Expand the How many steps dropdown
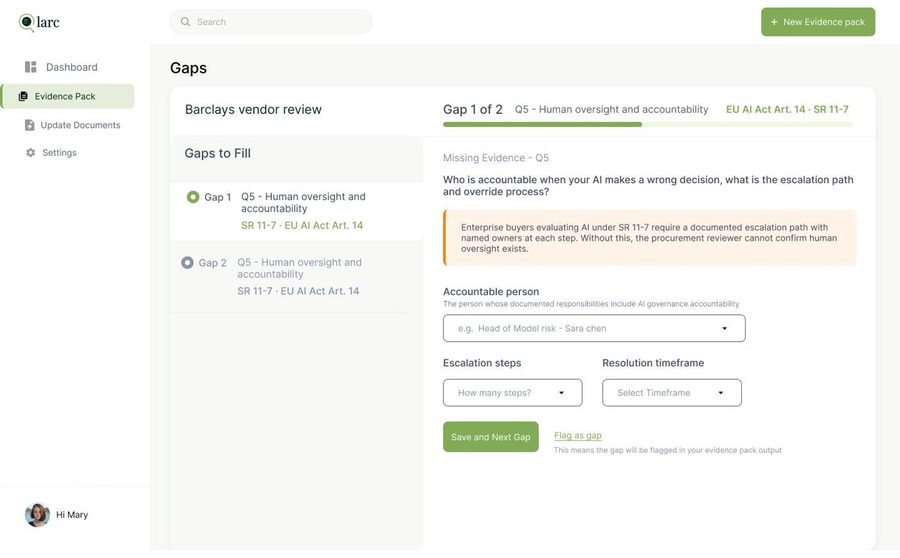Image resolution: width=900 pixels, height=558 pixels. [513, 393]
